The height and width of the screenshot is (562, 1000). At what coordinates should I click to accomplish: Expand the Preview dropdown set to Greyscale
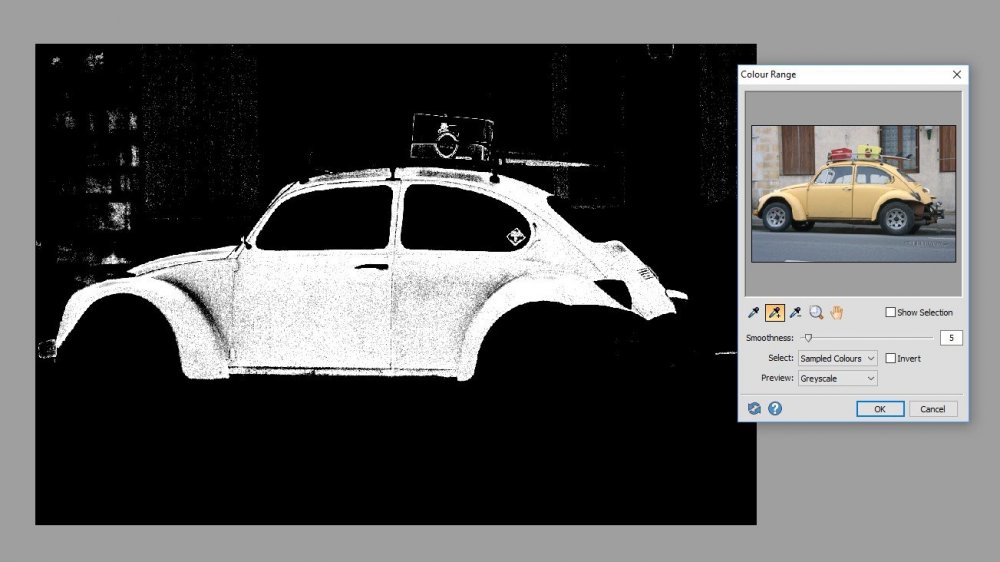tap(837, 379)
